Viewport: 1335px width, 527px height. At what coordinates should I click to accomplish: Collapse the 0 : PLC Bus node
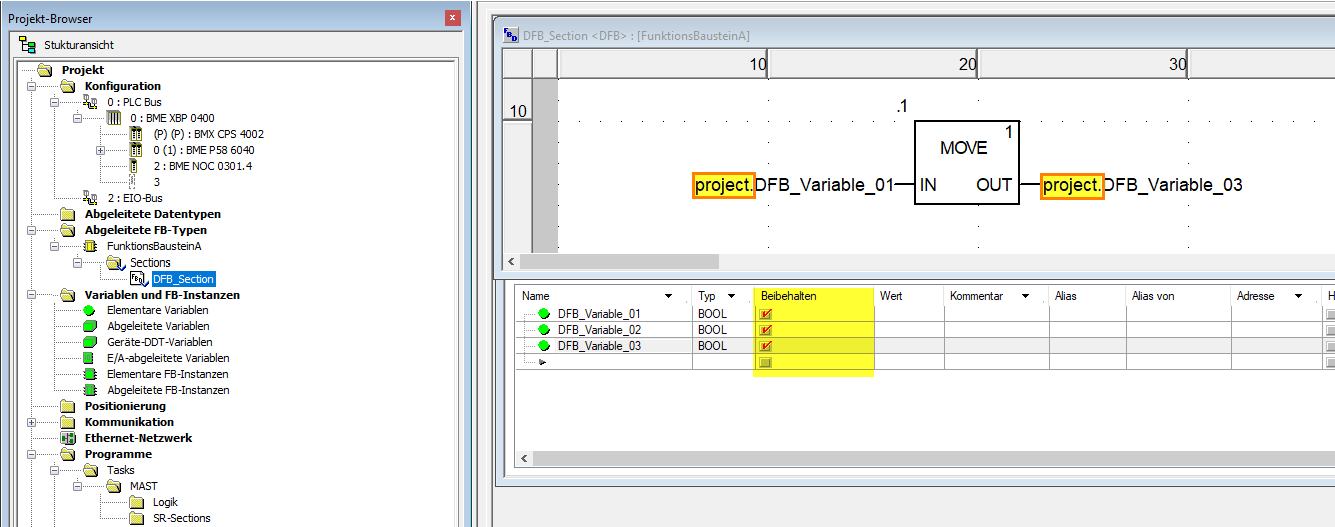coord(54,102)
